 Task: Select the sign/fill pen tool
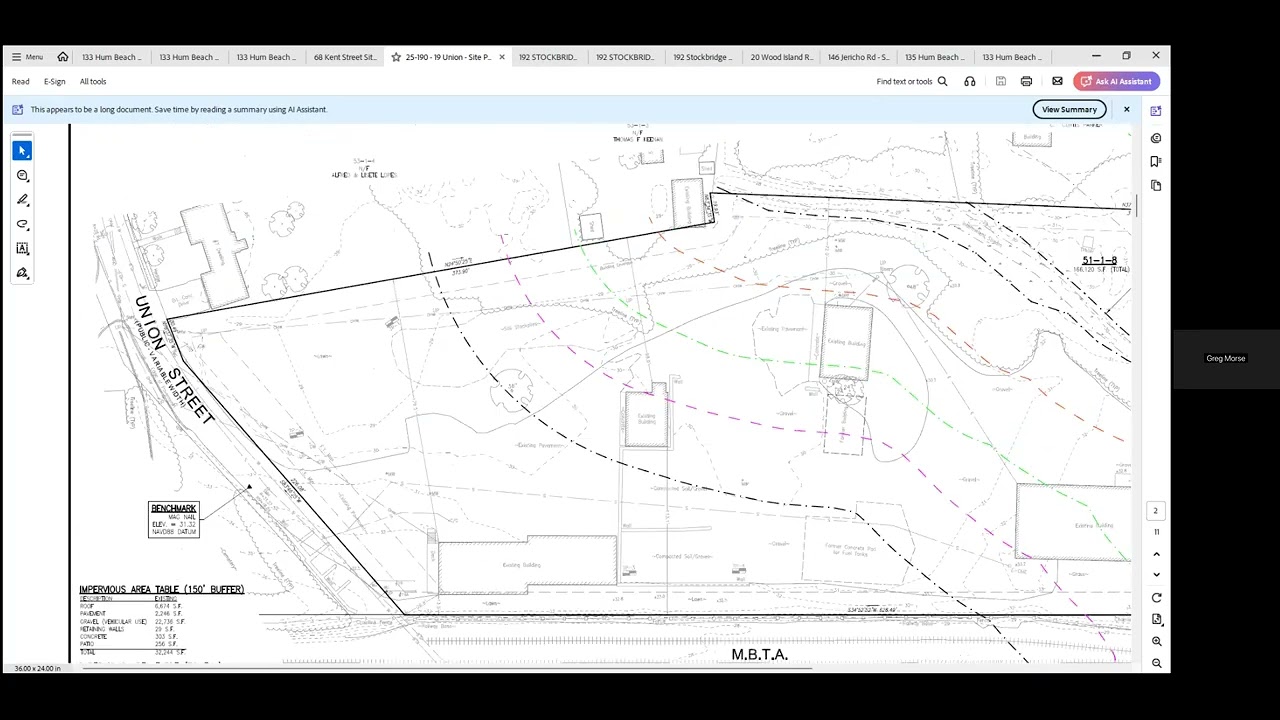pyautogui.click(x=22, y=273)
